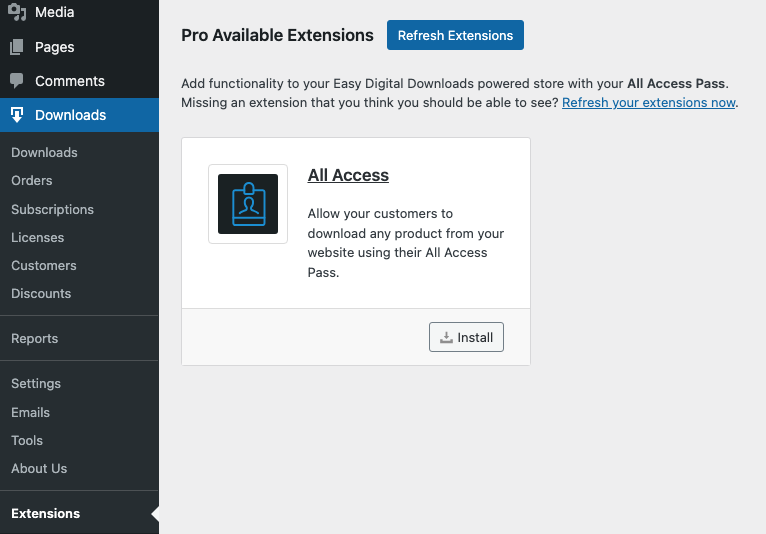
Task: Open the Reports section
Action: click(x=34, y=339)
